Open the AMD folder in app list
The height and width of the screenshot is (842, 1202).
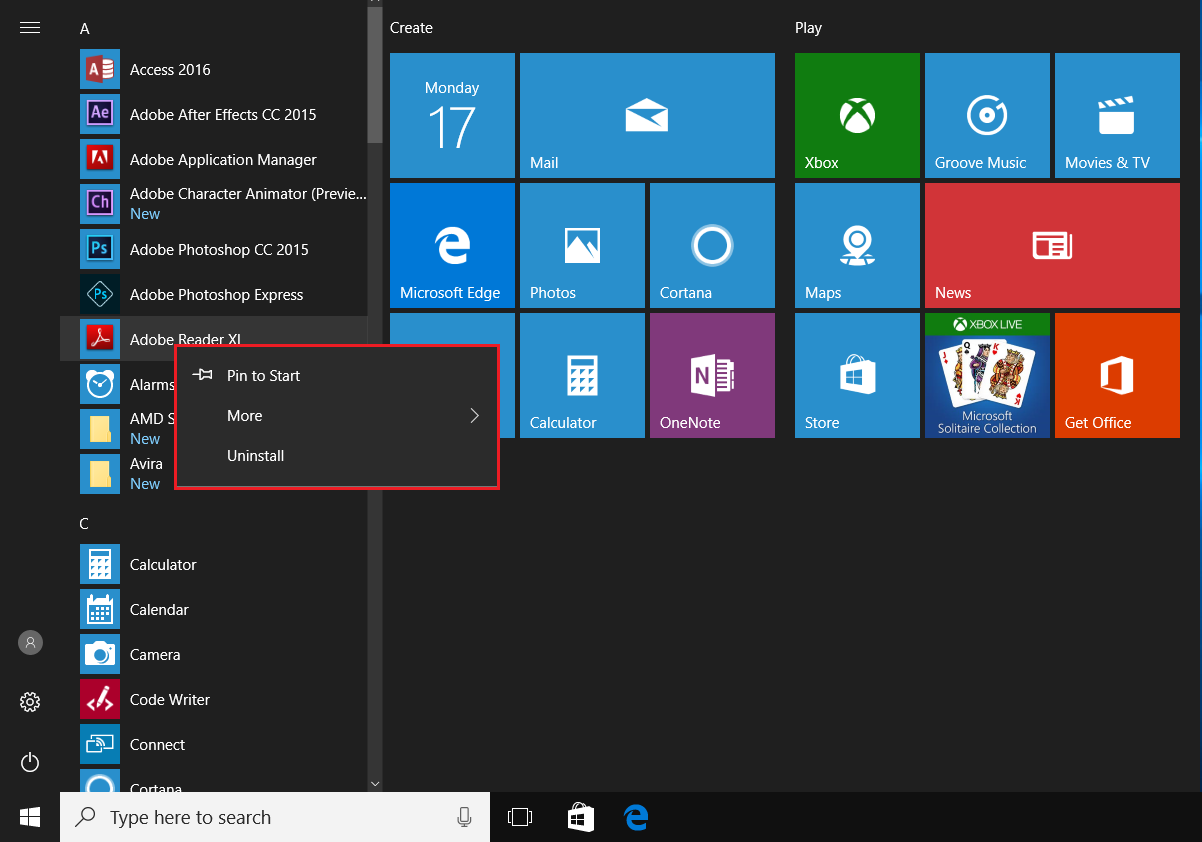click(x=99, y=429)
